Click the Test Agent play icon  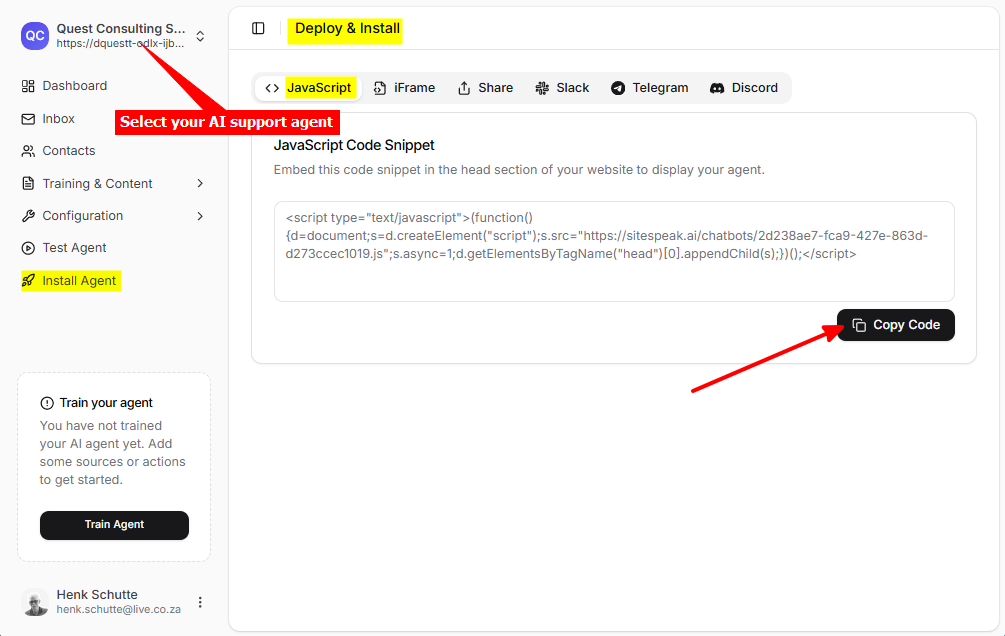pos(29,247)
